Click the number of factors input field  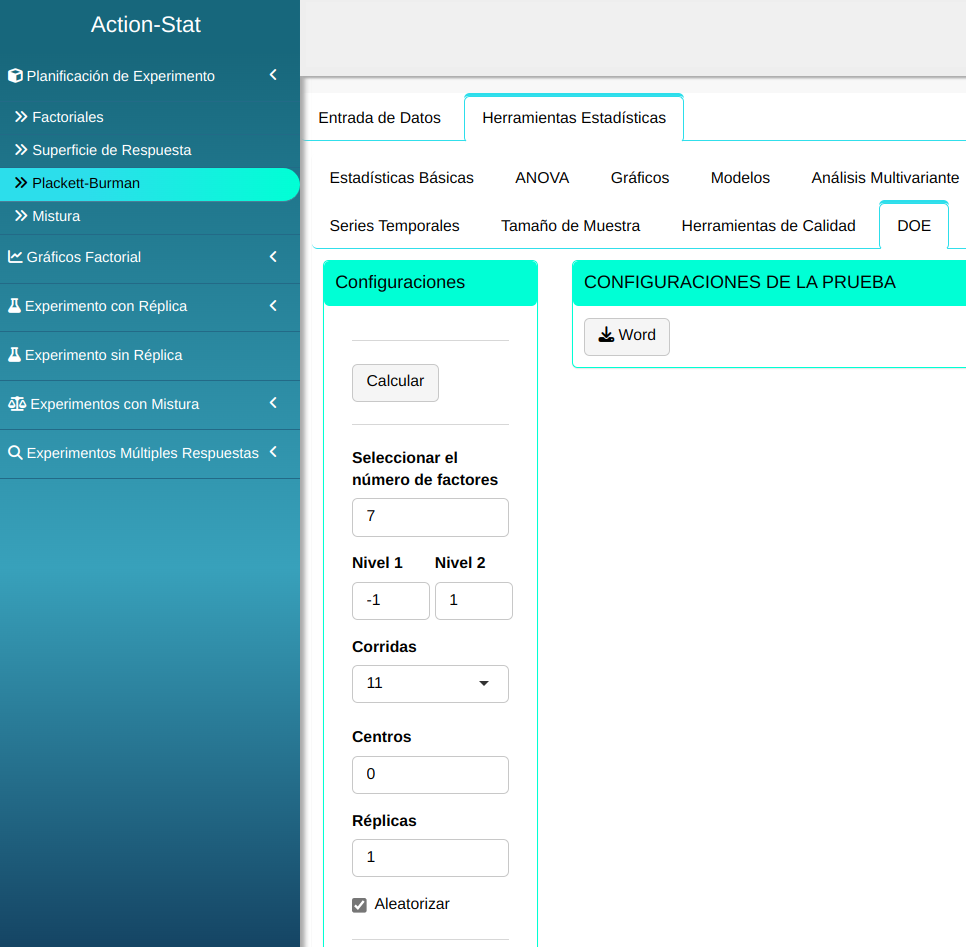tap(430, 517)
